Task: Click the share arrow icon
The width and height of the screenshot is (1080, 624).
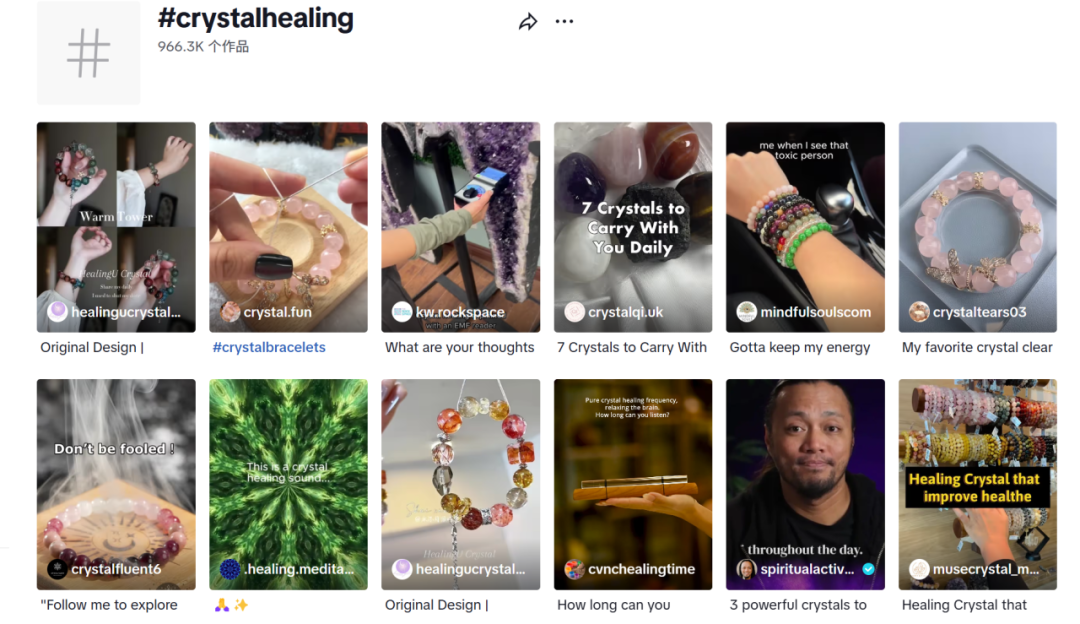Action: pos(528,22)
